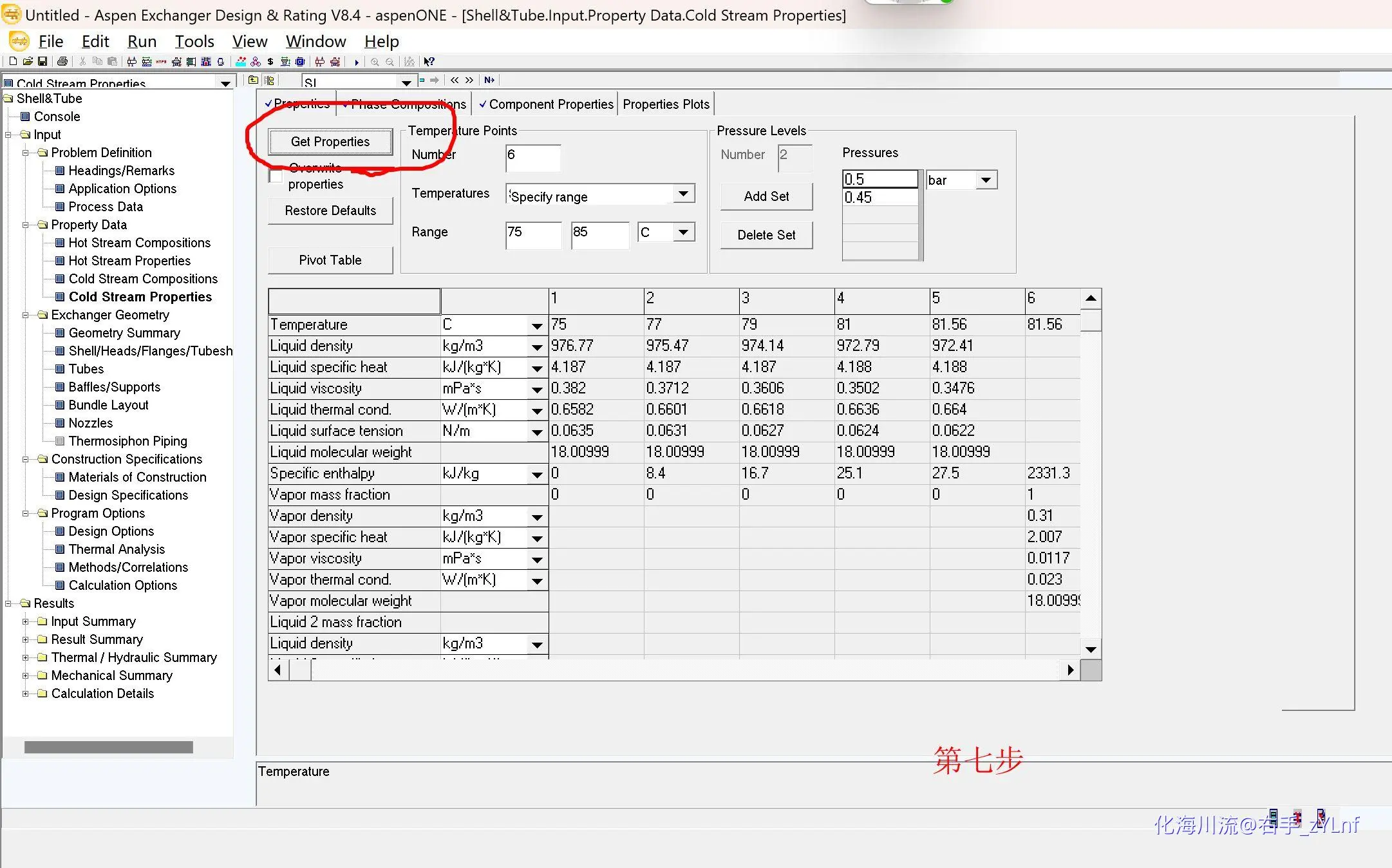Open the Window menu
The height and width of the screenshot is (868, 1392).
tap(315, 41)
